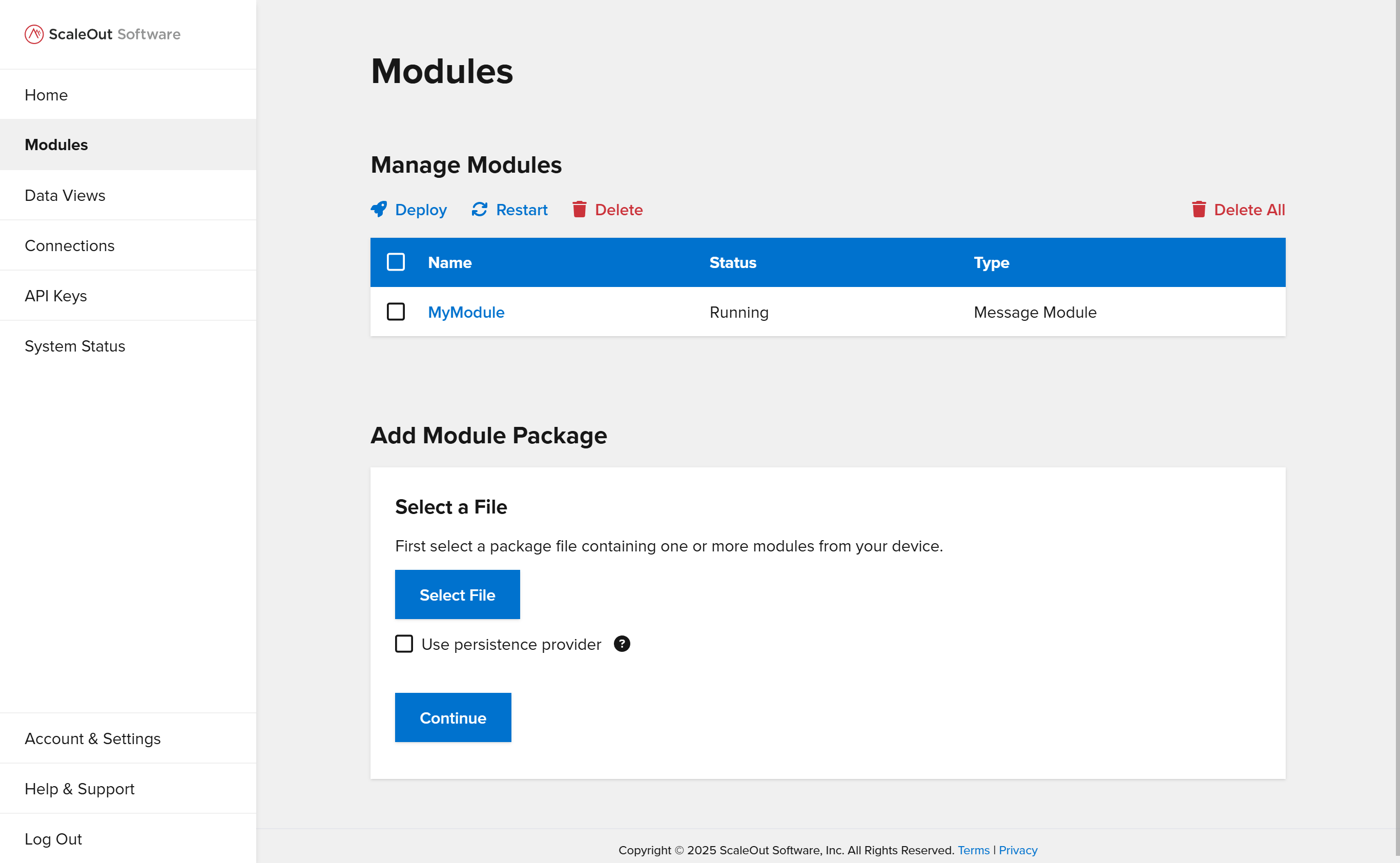Click the Delete text link

click(619, 210)
